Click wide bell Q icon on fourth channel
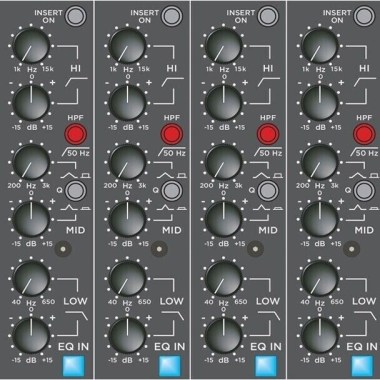The height and width of the screenshot is (380, 380). click(358, 175)
